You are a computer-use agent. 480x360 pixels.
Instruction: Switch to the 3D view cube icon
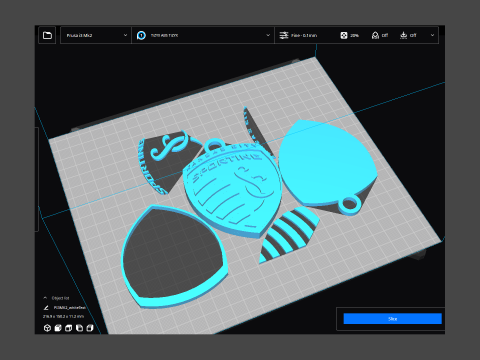point(47,328)
